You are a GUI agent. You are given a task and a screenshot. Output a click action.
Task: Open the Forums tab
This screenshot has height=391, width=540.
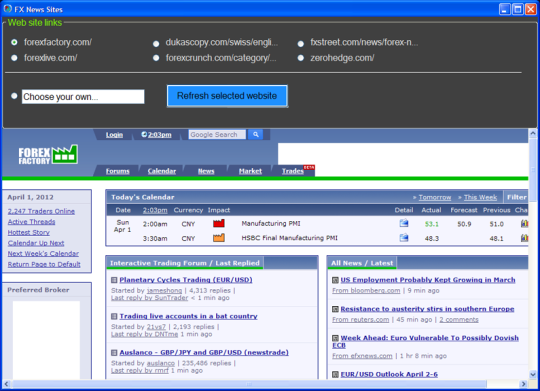point(117,171)
